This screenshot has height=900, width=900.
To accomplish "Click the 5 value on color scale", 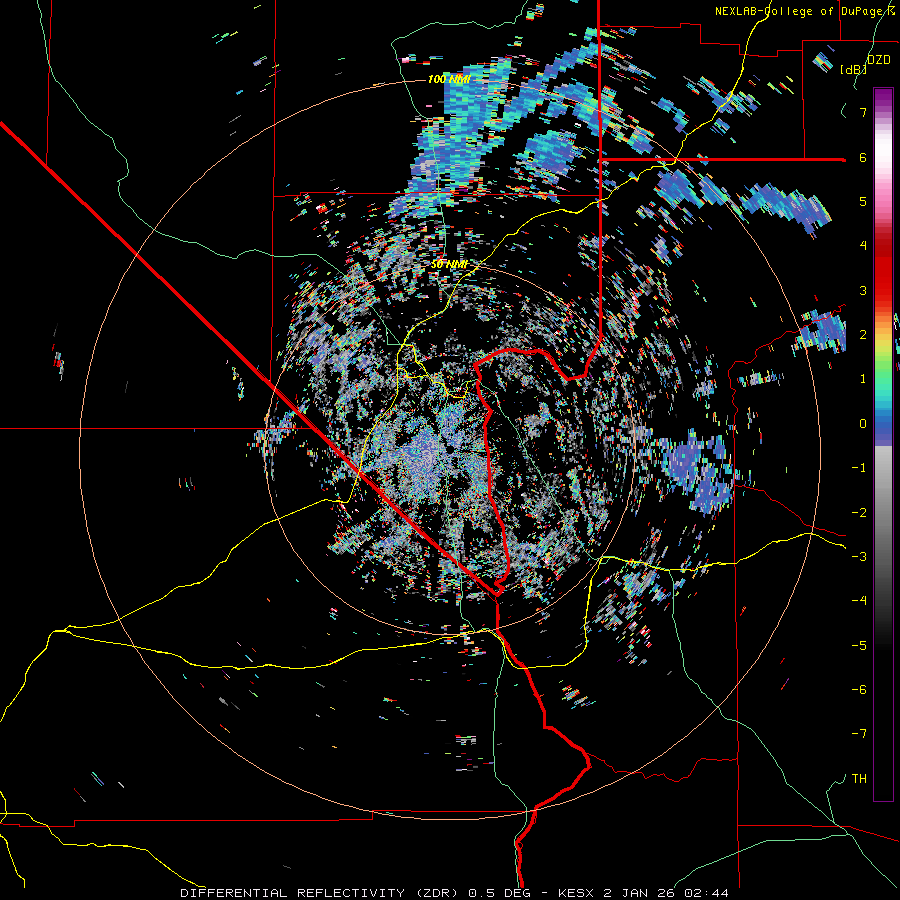I will point(863,201).
